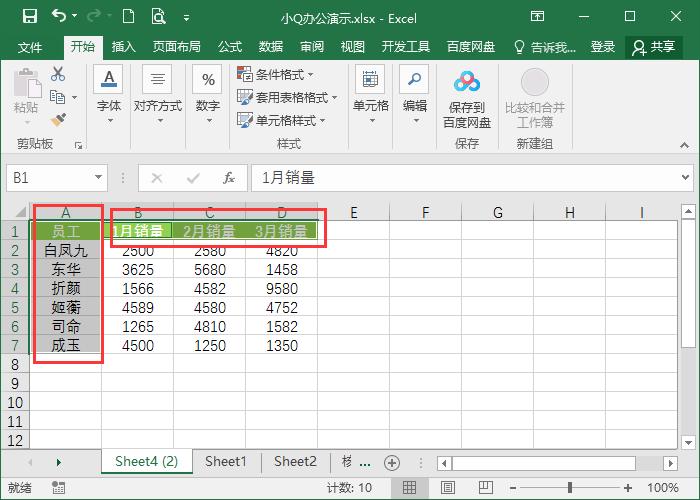Select column E header
This screenshot has width=700, height=500.
(353, 212)
